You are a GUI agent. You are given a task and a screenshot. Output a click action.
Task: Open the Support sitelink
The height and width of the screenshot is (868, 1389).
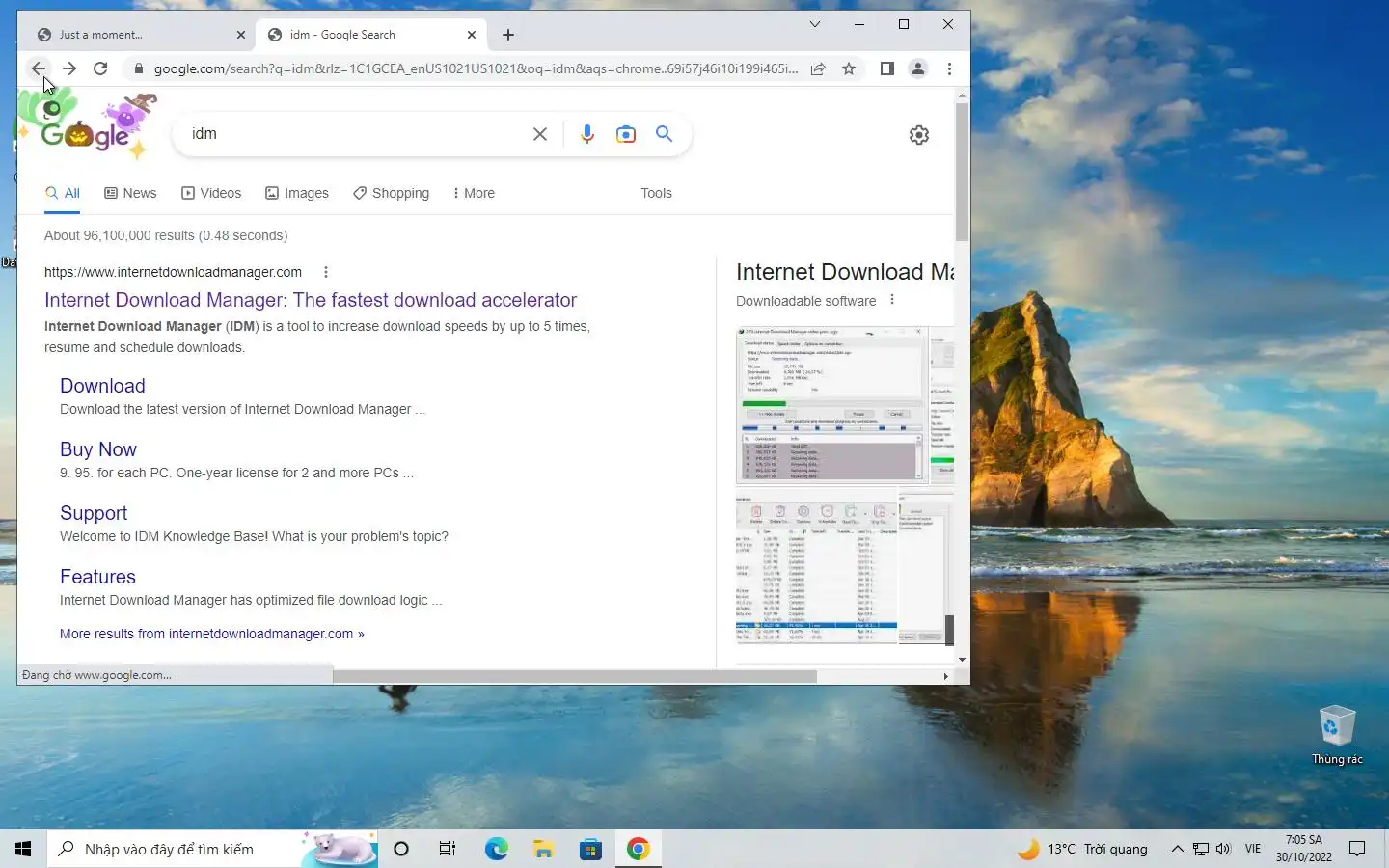click(x=94, y=513)
